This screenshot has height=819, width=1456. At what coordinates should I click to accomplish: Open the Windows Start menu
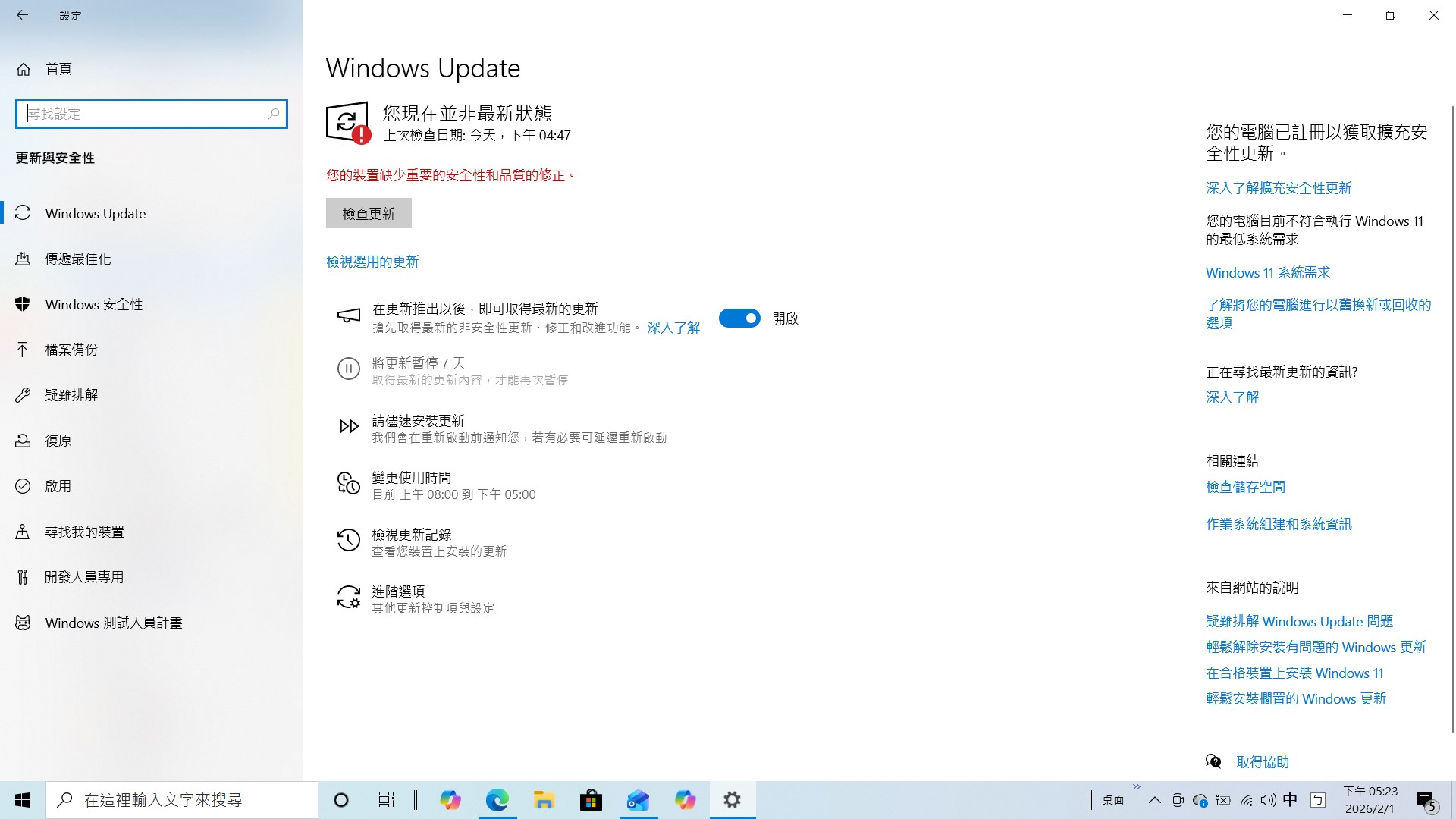[23, 800]
